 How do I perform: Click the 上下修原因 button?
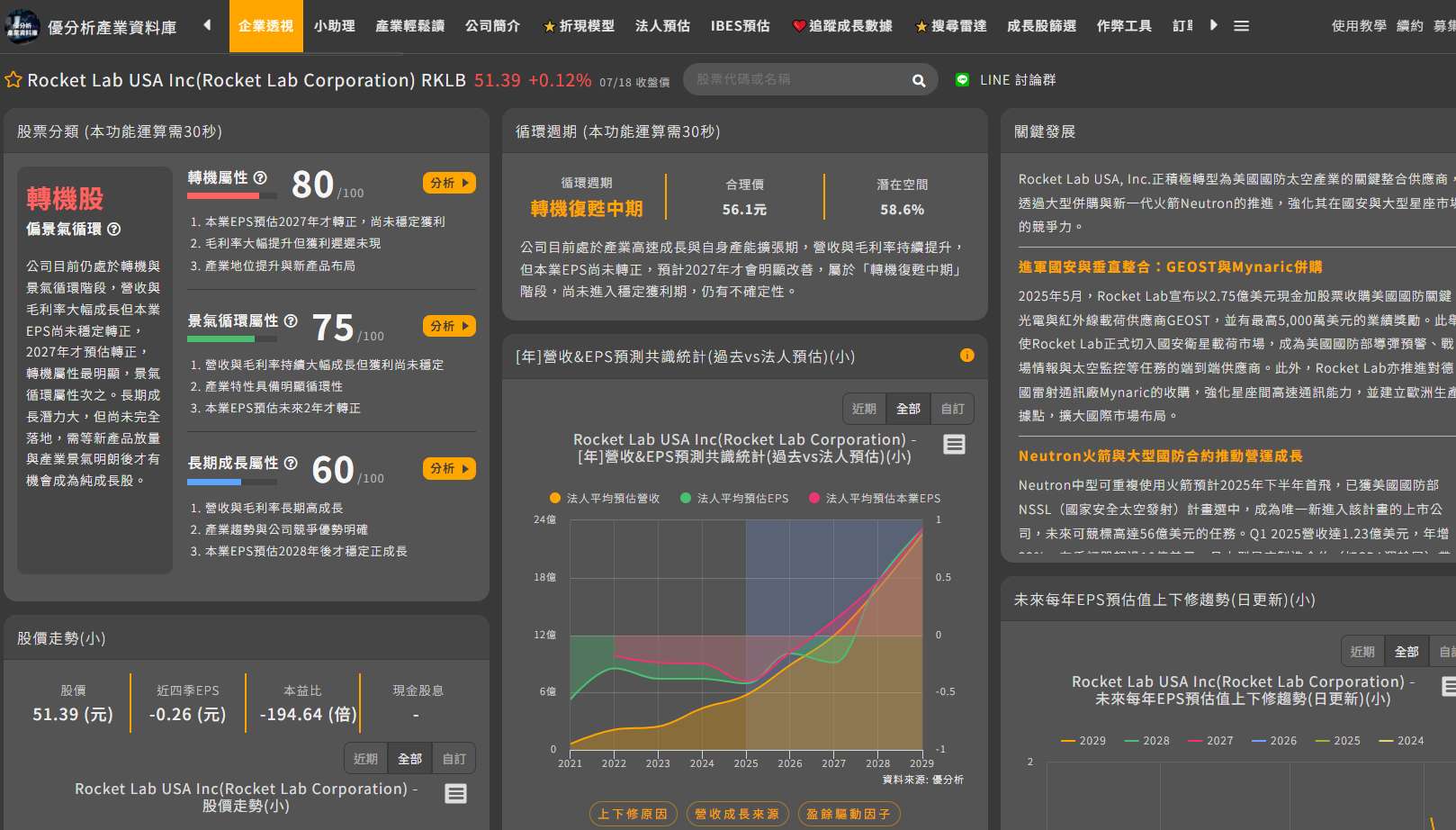tap(634, 814)
